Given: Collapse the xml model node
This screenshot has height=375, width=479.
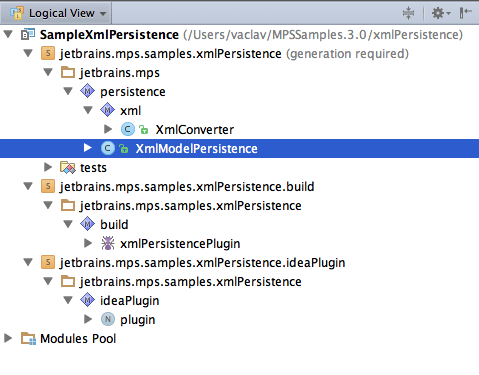Looking at the screenshot, I should (88, 110).
